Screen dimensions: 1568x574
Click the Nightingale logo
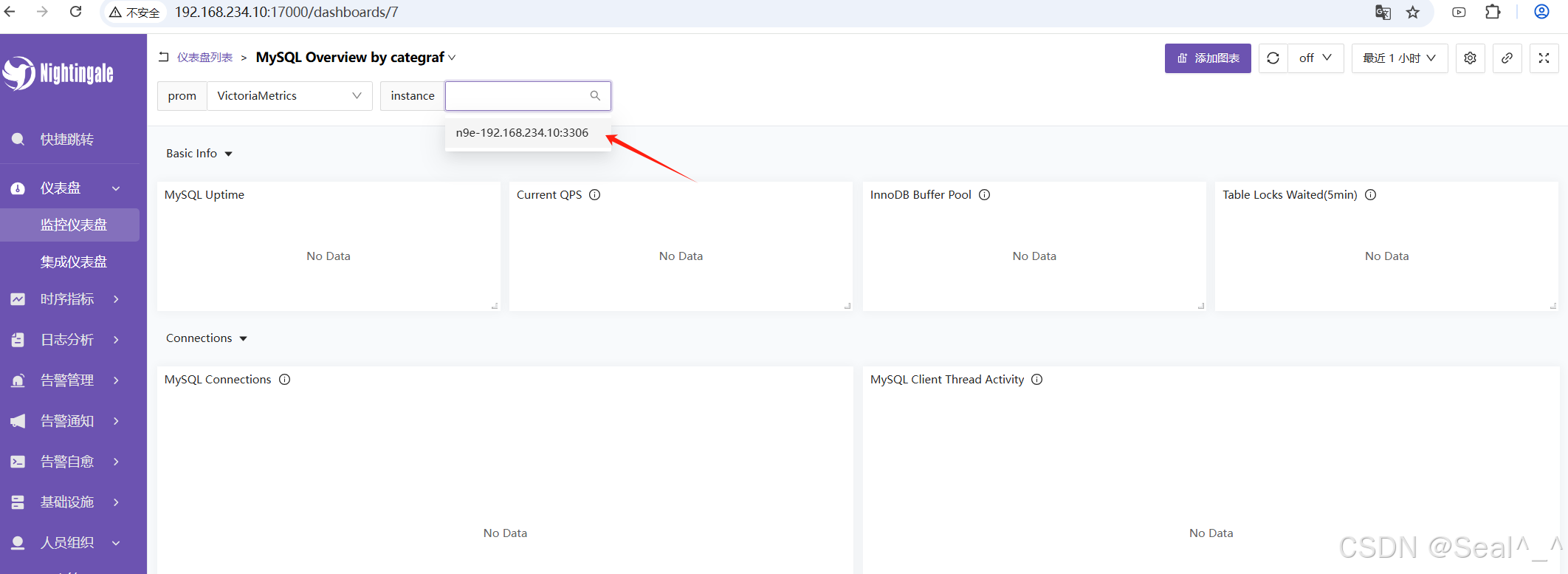tap(58, 73)
